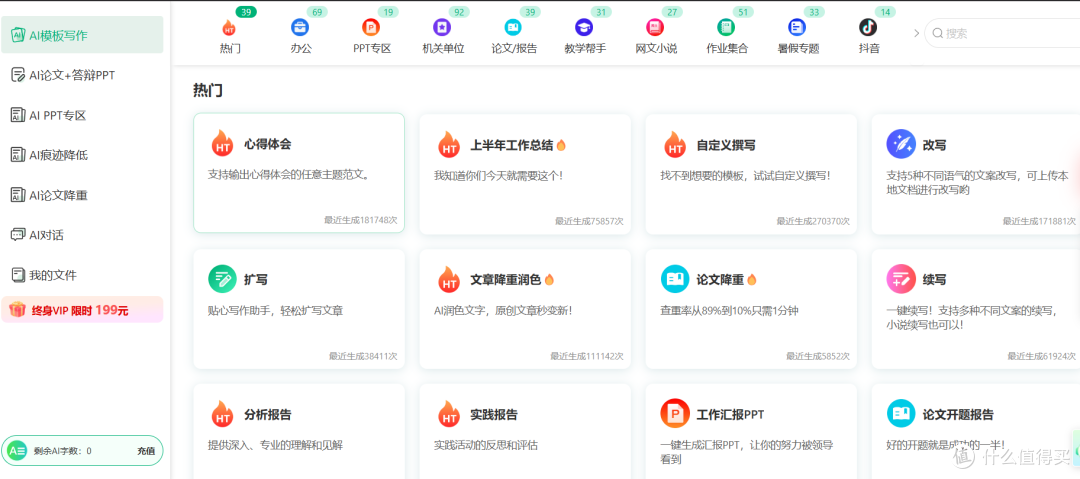Click the AI痕迹降低 sidebar icon
Image resolution: width=1080 pixels, height=479 pixels.
[x=18, y=155]
